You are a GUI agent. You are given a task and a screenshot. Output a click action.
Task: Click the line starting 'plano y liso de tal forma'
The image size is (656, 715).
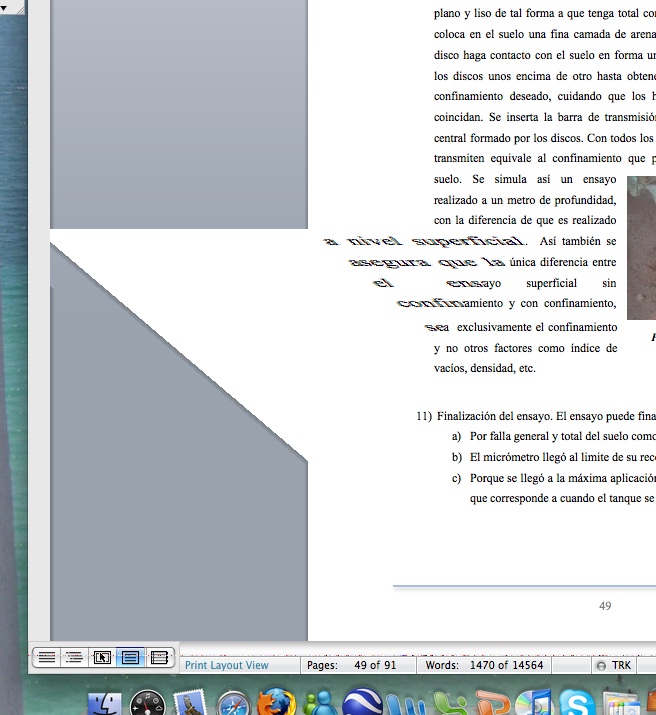(545, 13)
